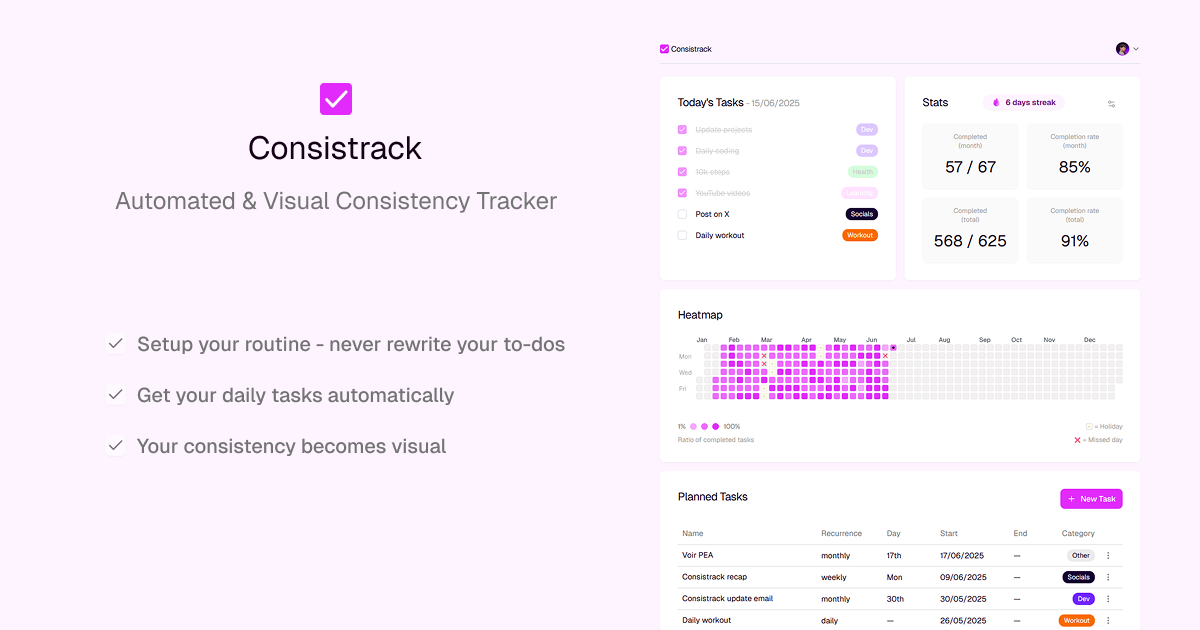
Task: Expand the account dropdown chevron
Action: 1136,49
